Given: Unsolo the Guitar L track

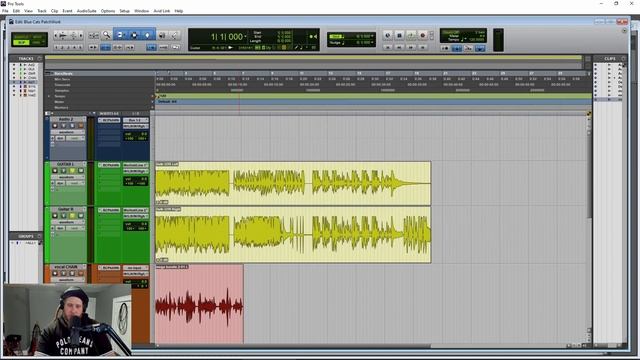Looking at the screenshot, I should [x=72, y=171].
